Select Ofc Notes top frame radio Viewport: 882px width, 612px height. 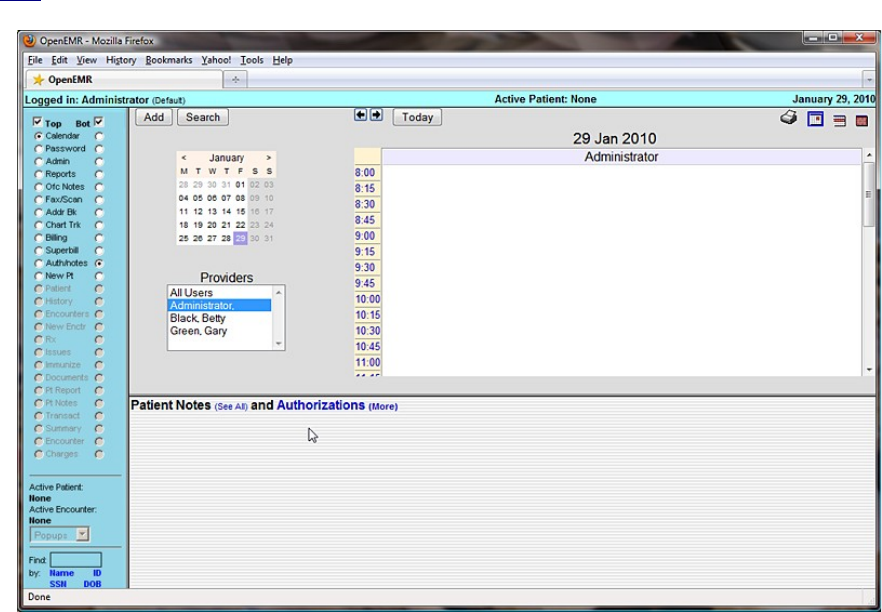click(x=38, y=187)
